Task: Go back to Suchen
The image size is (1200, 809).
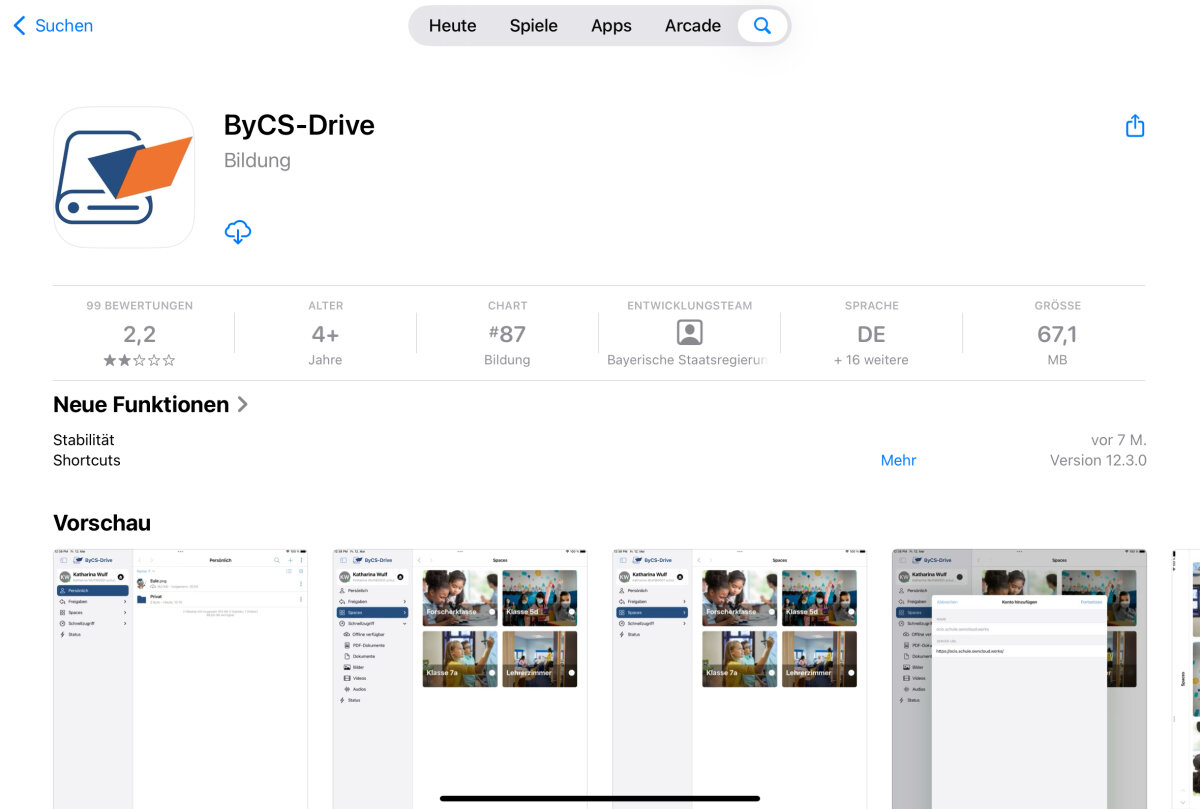Action: click(x=63, y=26)
